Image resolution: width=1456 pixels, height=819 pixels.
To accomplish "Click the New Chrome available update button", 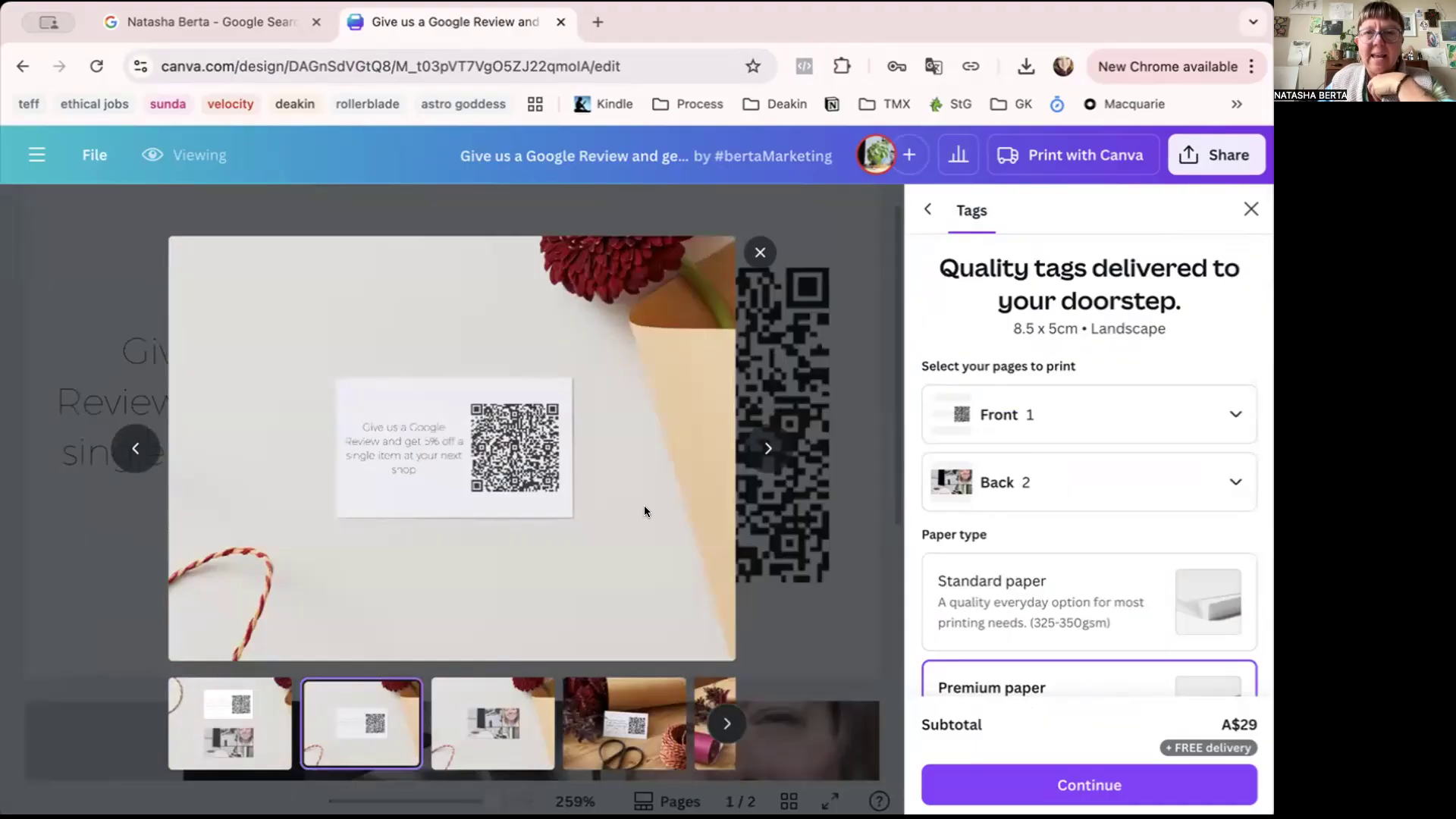I will pos(1176,66).
